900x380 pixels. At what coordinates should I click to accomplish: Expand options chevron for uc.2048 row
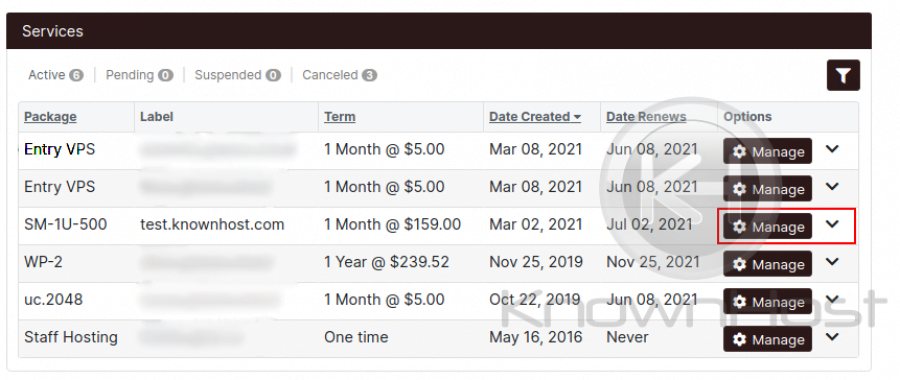[832, 299]
